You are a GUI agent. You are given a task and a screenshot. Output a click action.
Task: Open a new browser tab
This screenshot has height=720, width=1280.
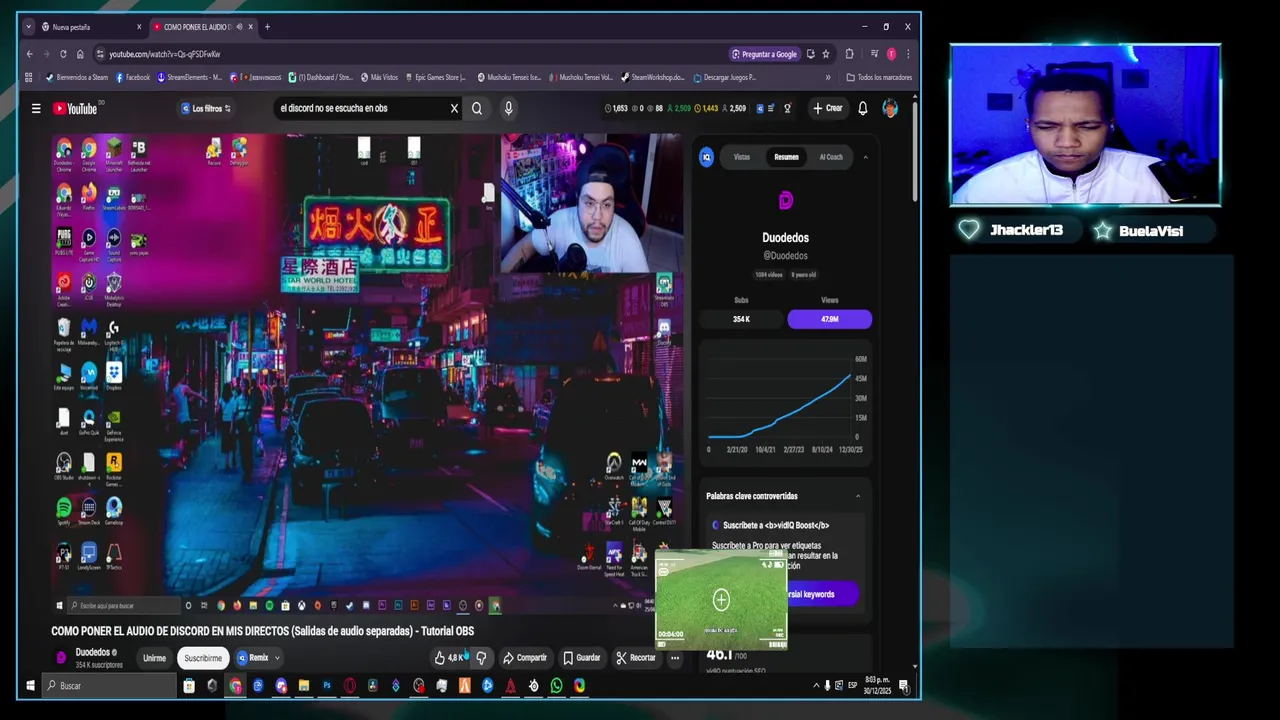[x=267, y=27]
